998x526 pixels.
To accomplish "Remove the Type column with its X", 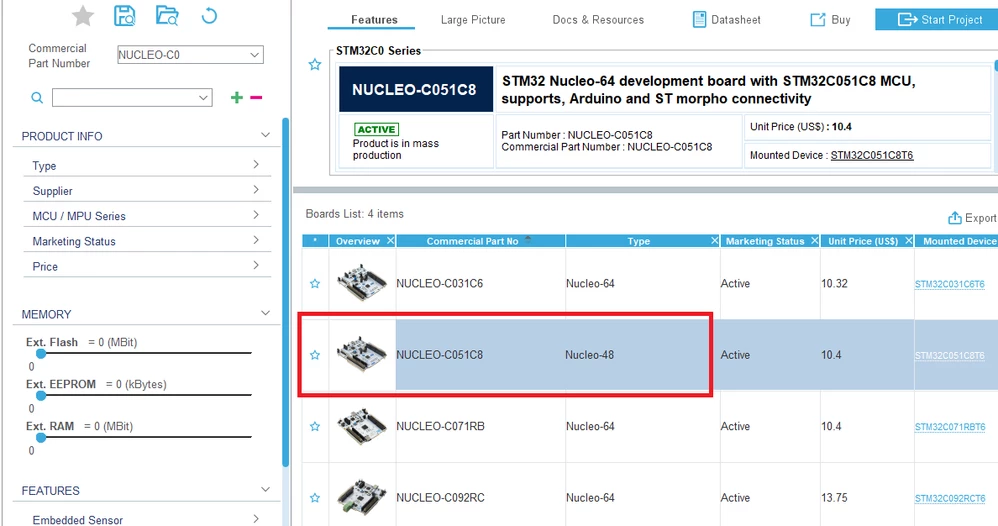I will [x=715, y=241].
